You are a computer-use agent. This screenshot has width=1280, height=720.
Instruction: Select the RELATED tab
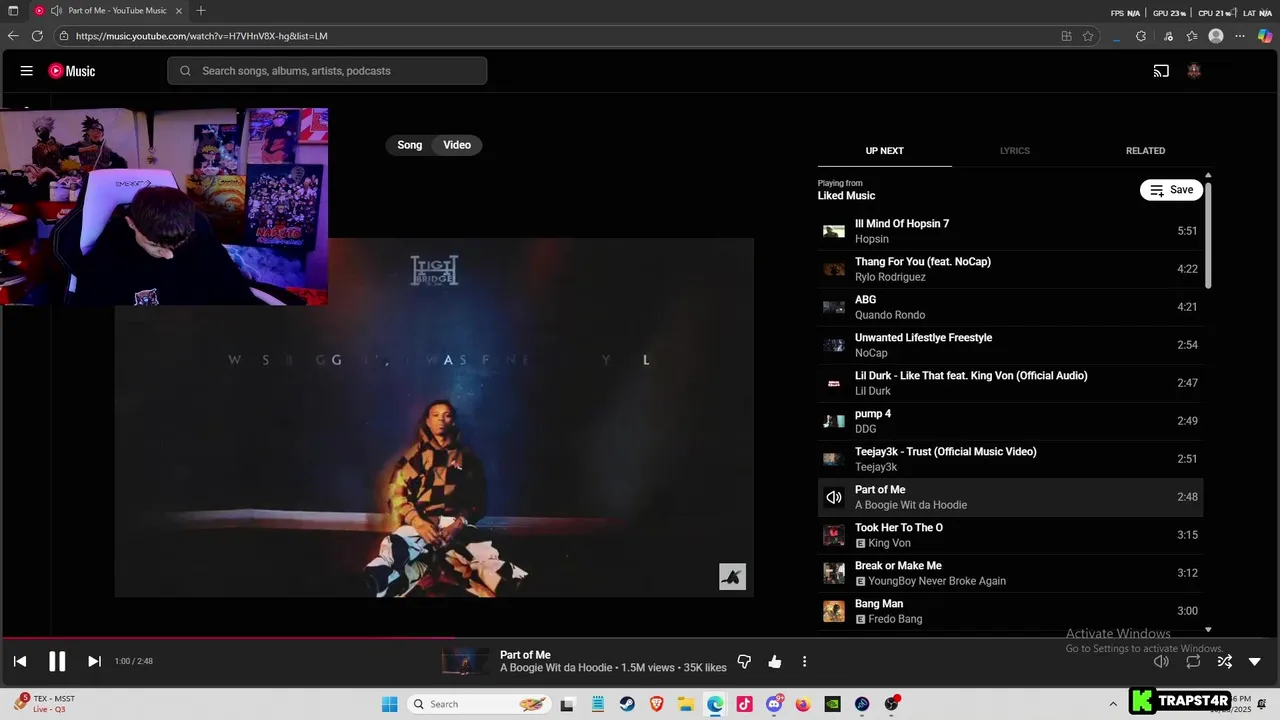click(x=1145, y=151)
